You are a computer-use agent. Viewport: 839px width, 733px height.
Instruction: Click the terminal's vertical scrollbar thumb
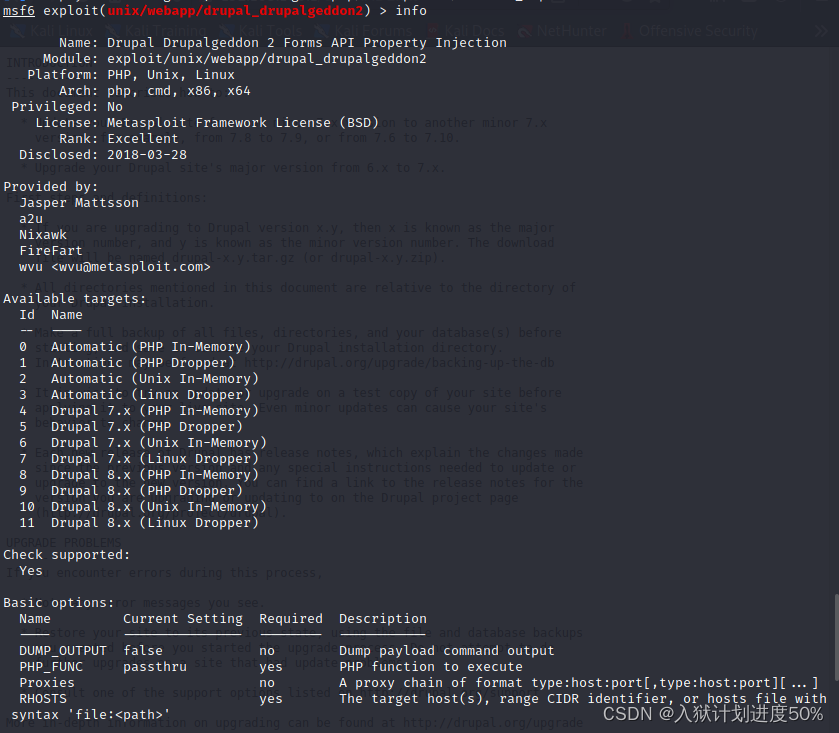point(836,635)
